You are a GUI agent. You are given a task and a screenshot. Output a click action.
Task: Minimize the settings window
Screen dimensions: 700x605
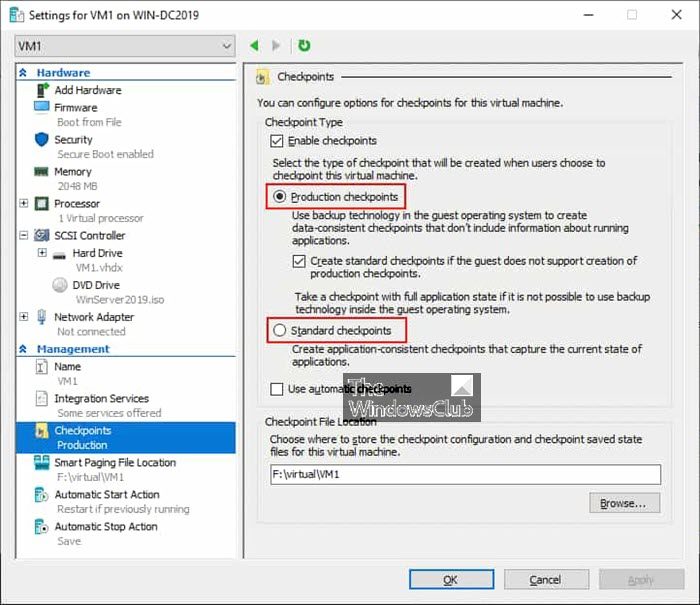point(589,15)
